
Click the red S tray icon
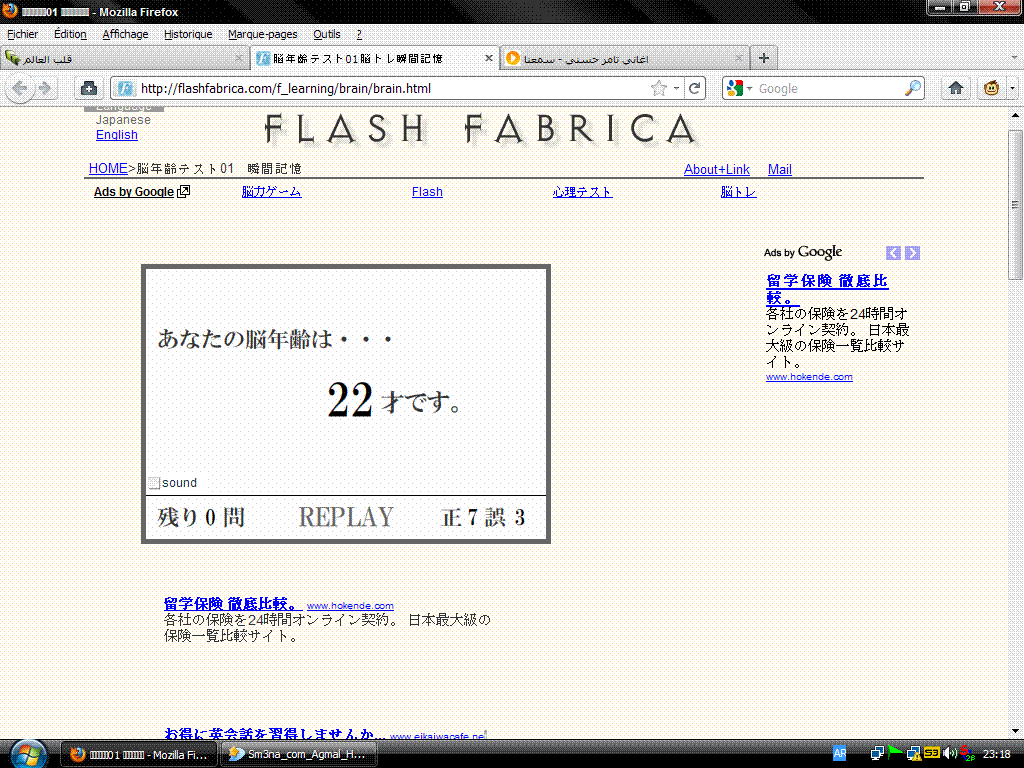967,754
